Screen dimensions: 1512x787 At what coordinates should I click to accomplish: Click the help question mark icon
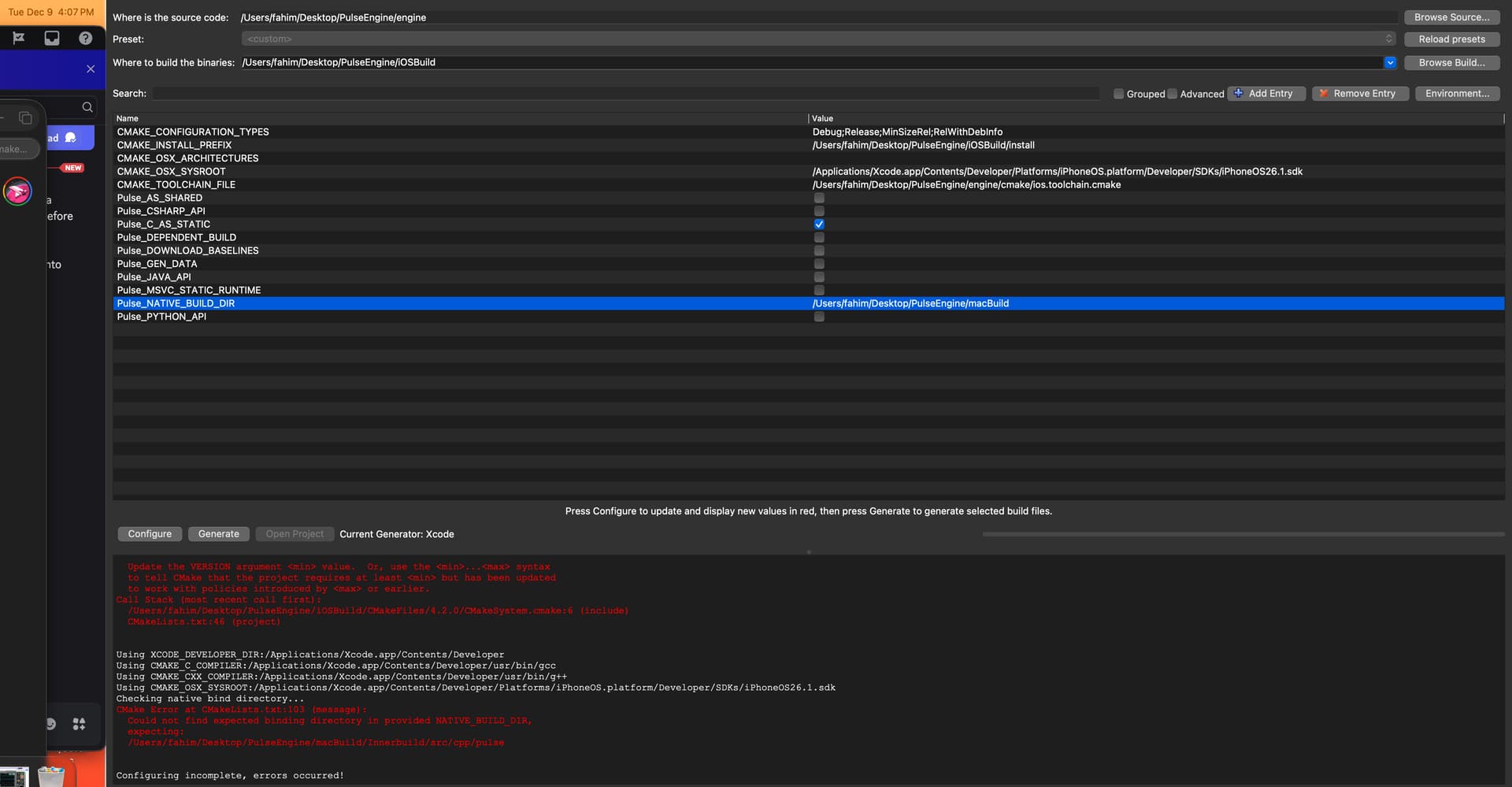(x=85, y=38)
